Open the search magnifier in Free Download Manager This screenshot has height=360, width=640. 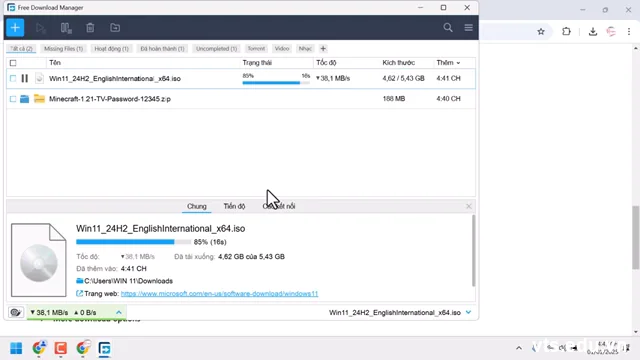pos(448,28)
